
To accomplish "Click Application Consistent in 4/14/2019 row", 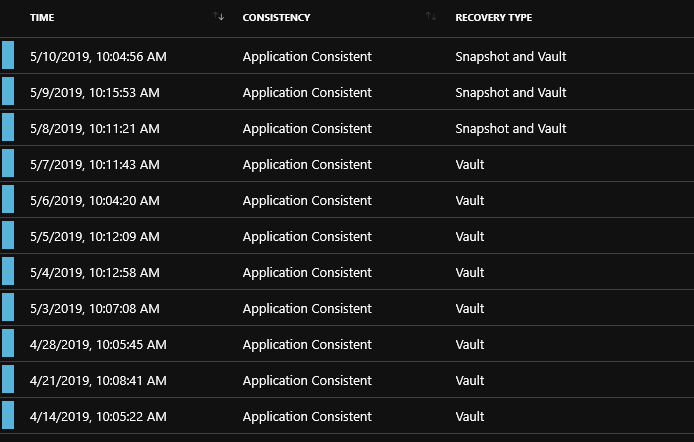I will click(x=307, y=417).
